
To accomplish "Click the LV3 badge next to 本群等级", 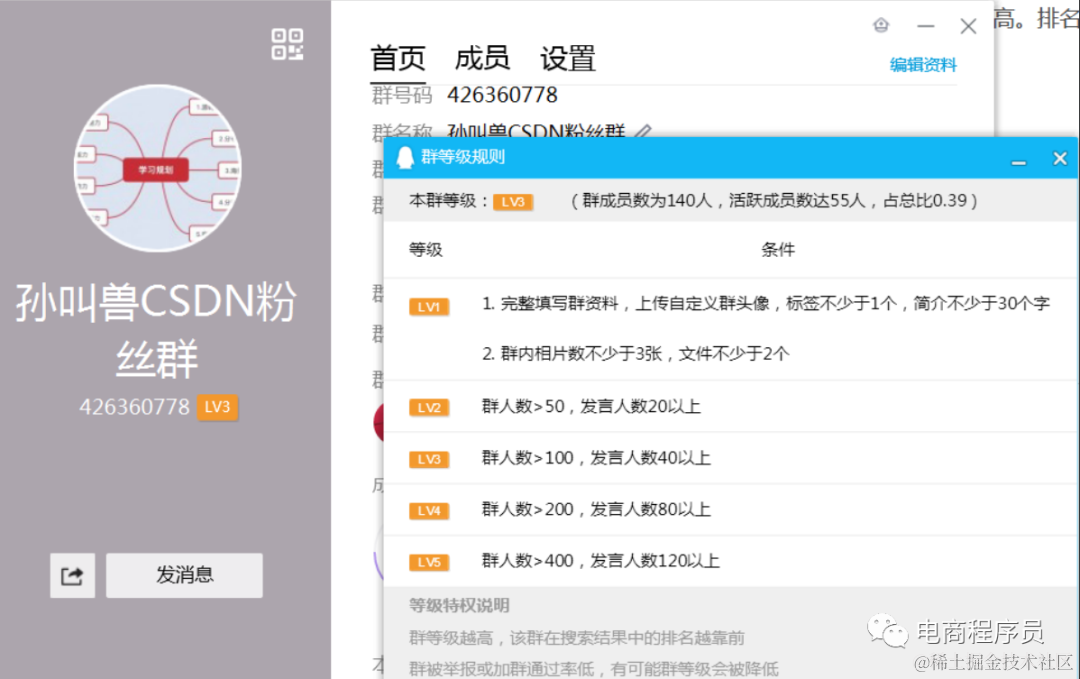I will [x=513, y=202].
